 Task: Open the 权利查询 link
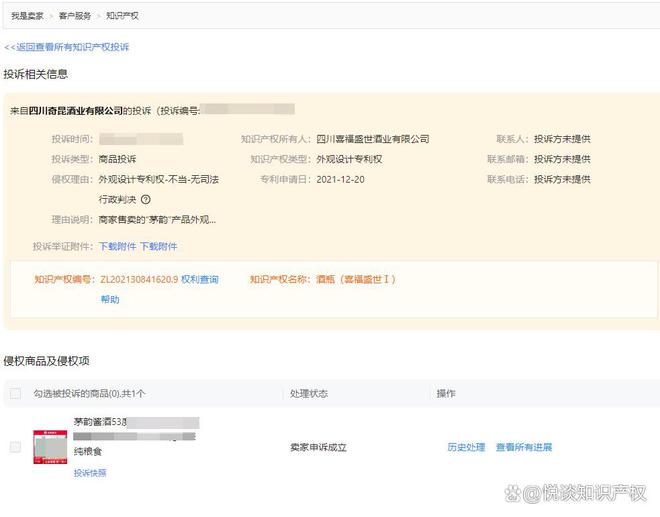tap(200, 279)
